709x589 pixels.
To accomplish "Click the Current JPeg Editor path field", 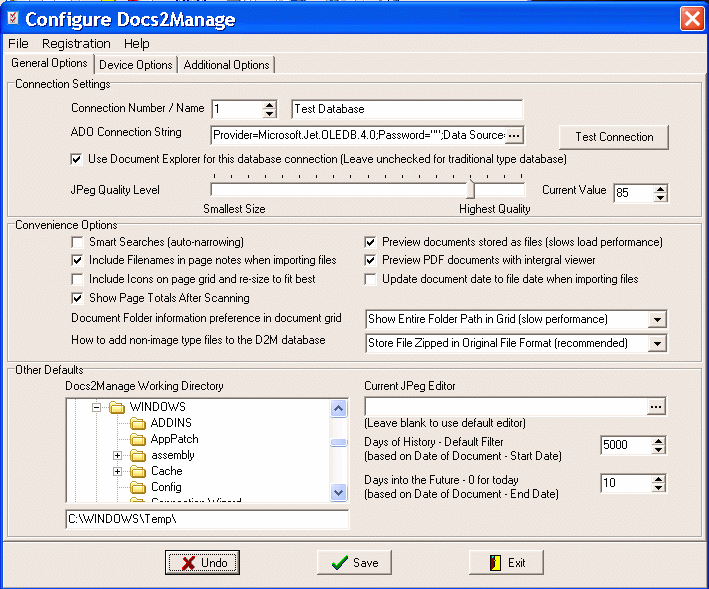I will (x=506, y=406).
